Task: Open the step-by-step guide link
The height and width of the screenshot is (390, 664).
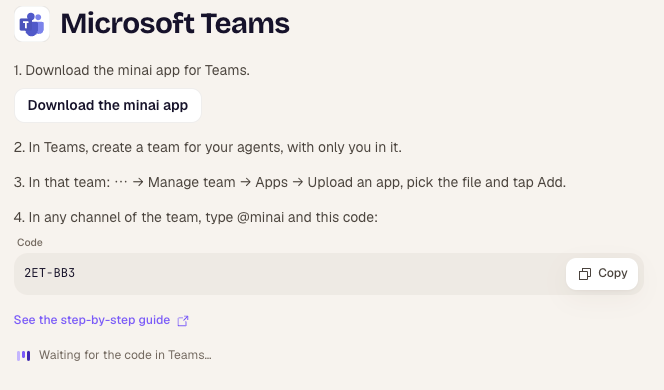Action: click(92, 320)
